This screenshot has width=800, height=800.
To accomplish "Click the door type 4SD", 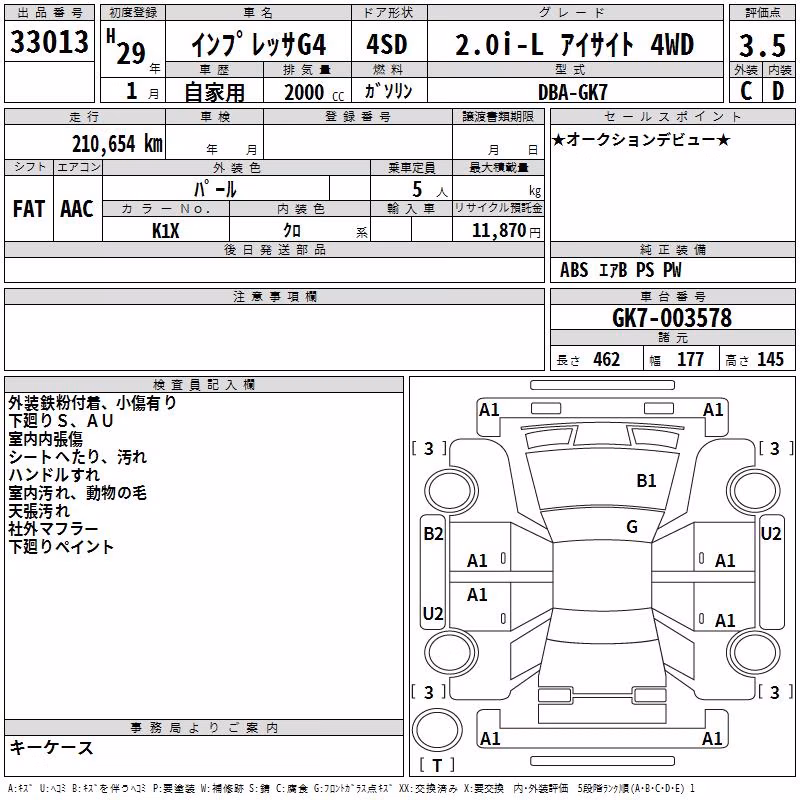I will 387,44.
